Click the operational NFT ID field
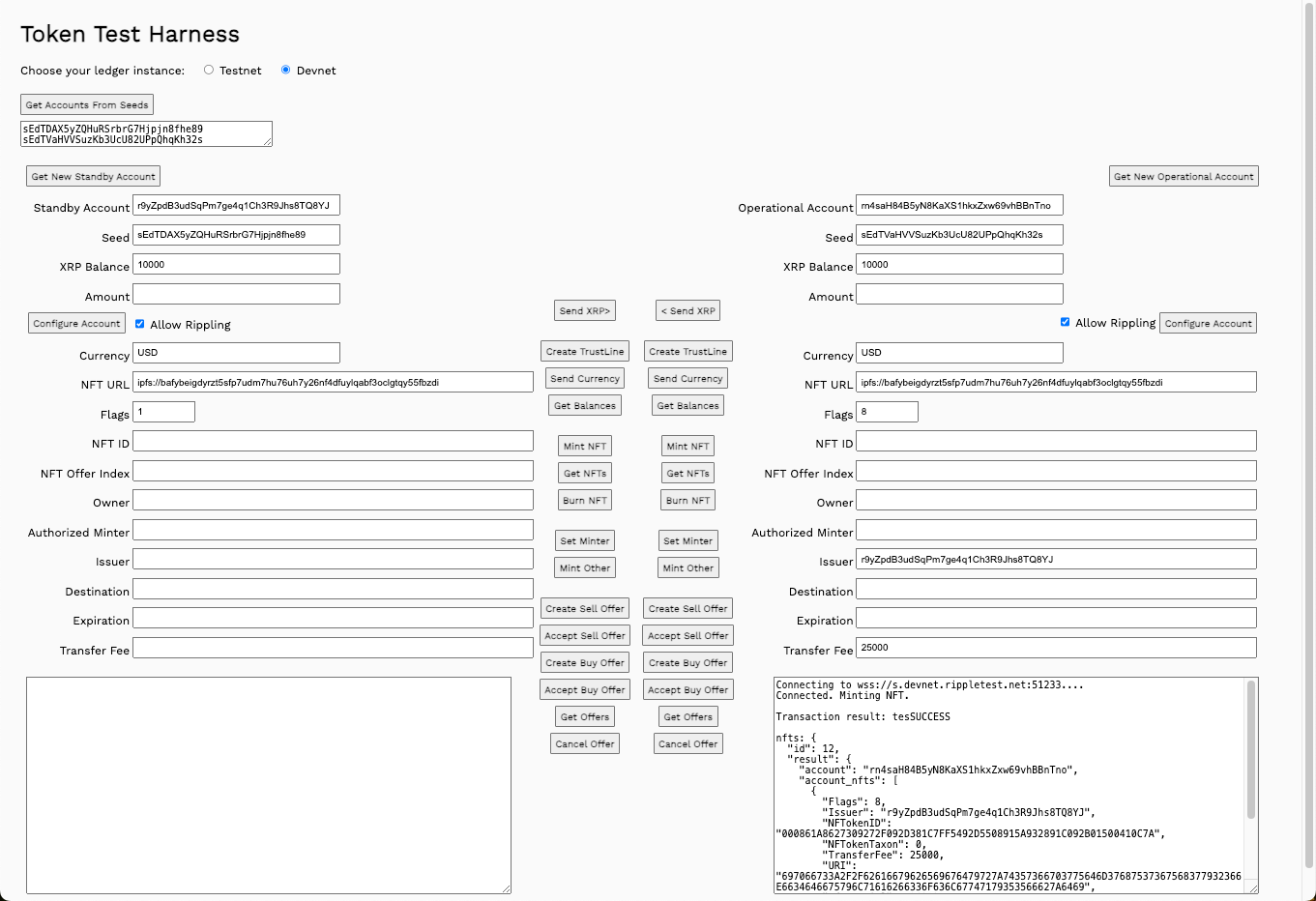The width and height of the screenshot is (1316, 901). pyautogui.click(x=1056, y=441)
